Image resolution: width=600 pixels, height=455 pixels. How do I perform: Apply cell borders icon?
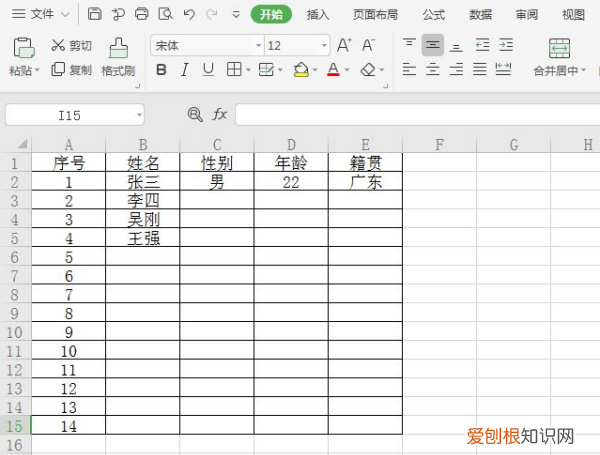234,70
